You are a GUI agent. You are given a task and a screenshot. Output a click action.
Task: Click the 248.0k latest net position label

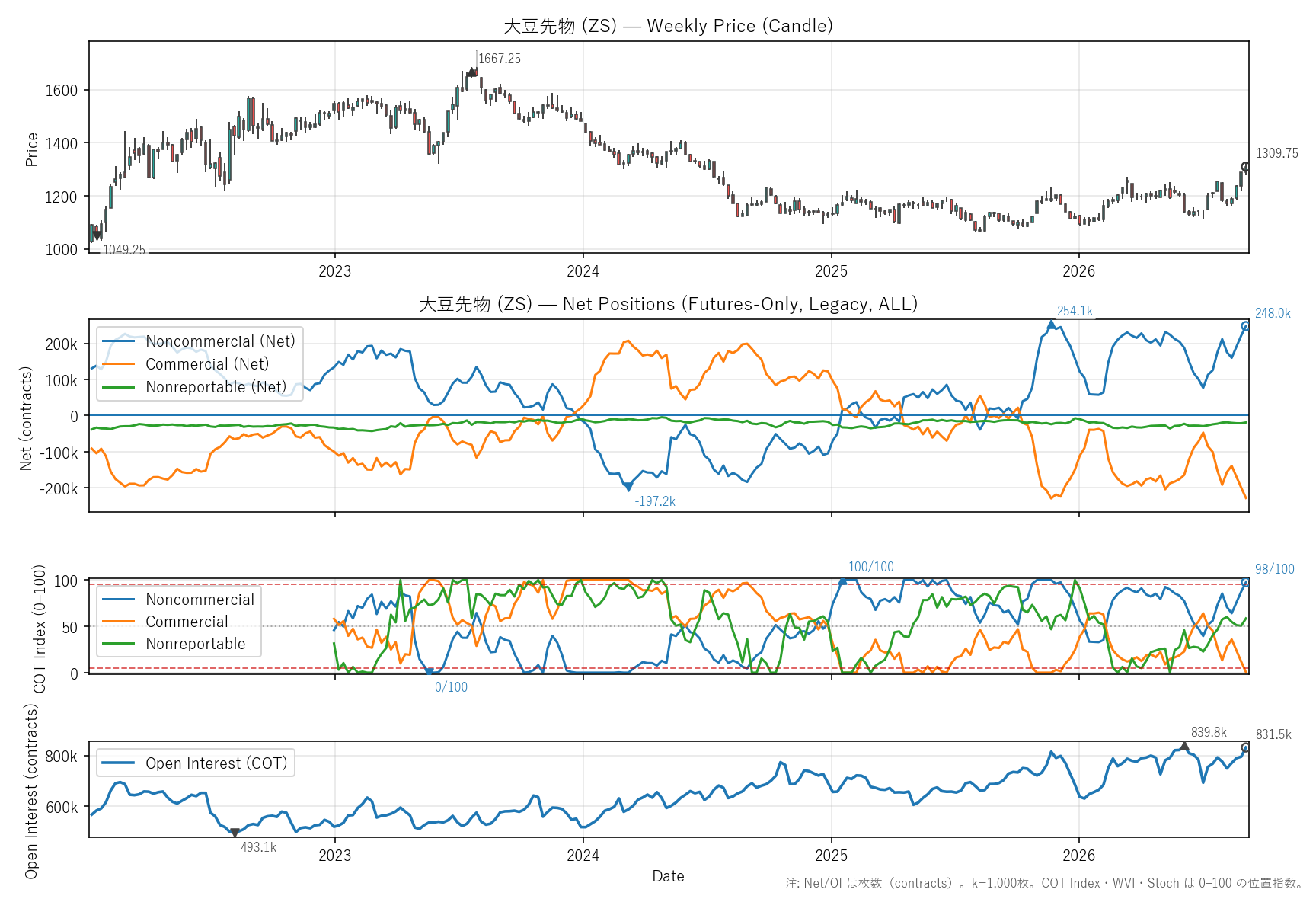[1273, 313]
